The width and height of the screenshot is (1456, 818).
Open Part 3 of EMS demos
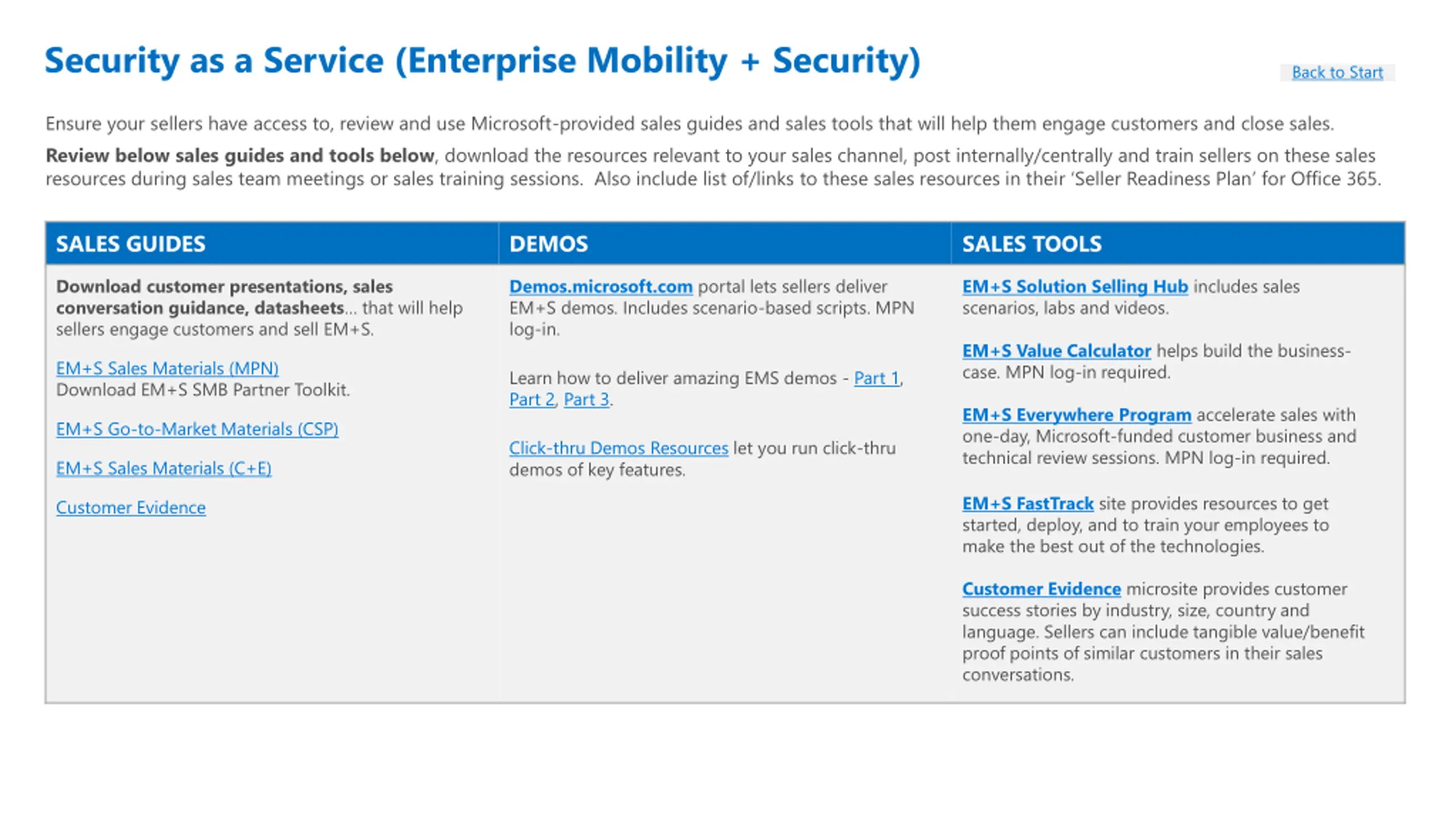tap(586, 400)
